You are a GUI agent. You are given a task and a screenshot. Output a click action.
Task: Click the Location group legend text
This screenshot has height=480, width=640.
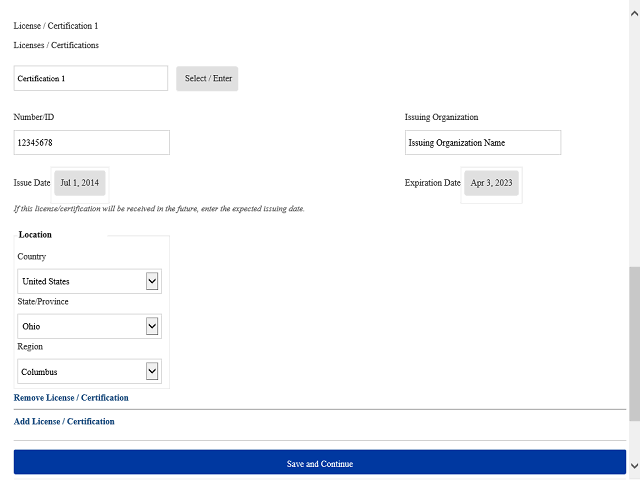(35, 235)
